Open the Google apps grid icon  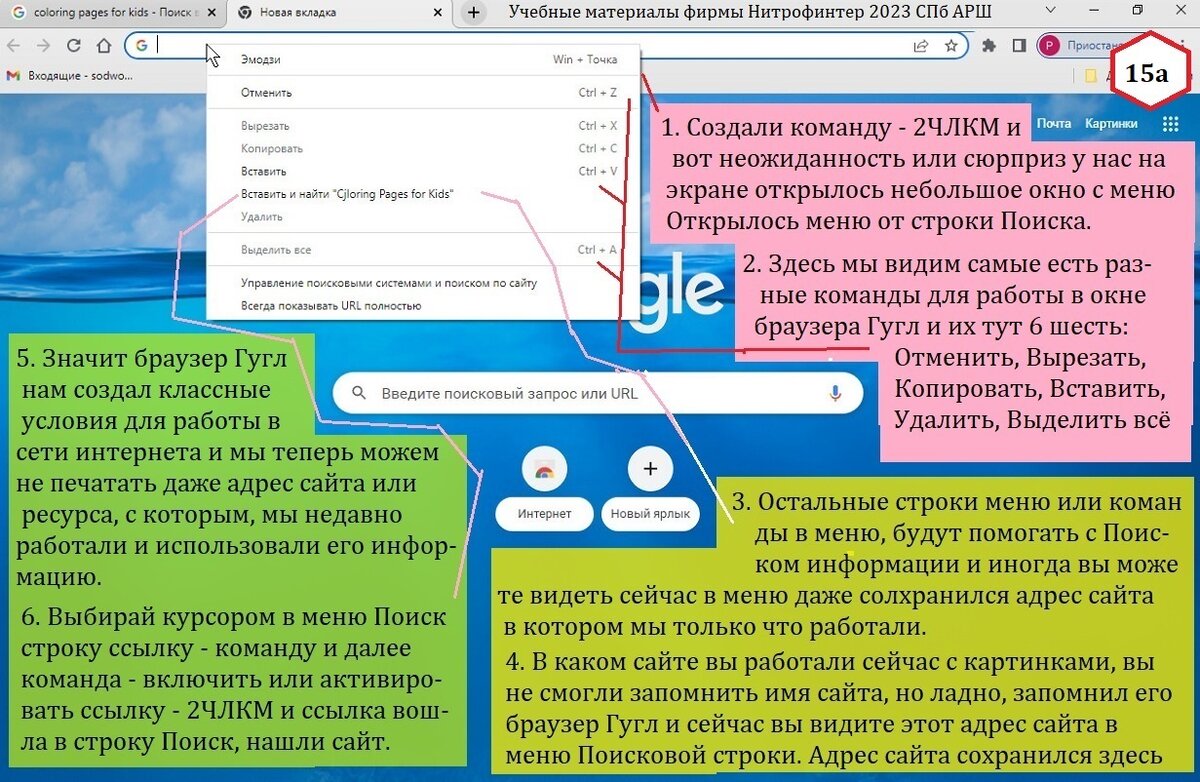point(1171,124)
